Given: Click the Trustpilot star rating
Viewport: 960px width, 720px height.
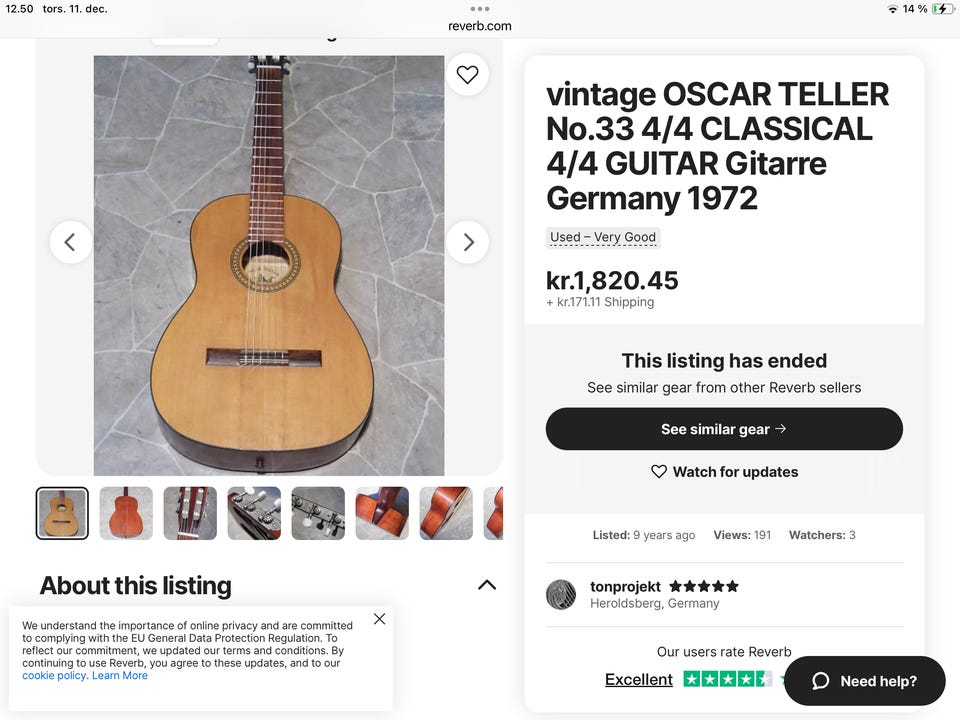Looking at the screenshot, I should click(727, 679).
